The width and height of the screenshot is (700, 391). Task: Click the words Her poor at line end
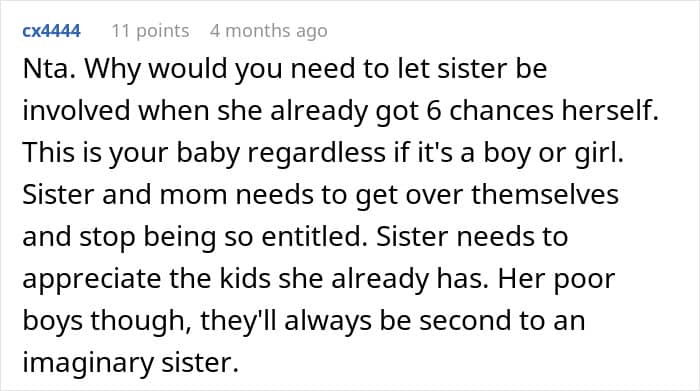click(556, 279)
